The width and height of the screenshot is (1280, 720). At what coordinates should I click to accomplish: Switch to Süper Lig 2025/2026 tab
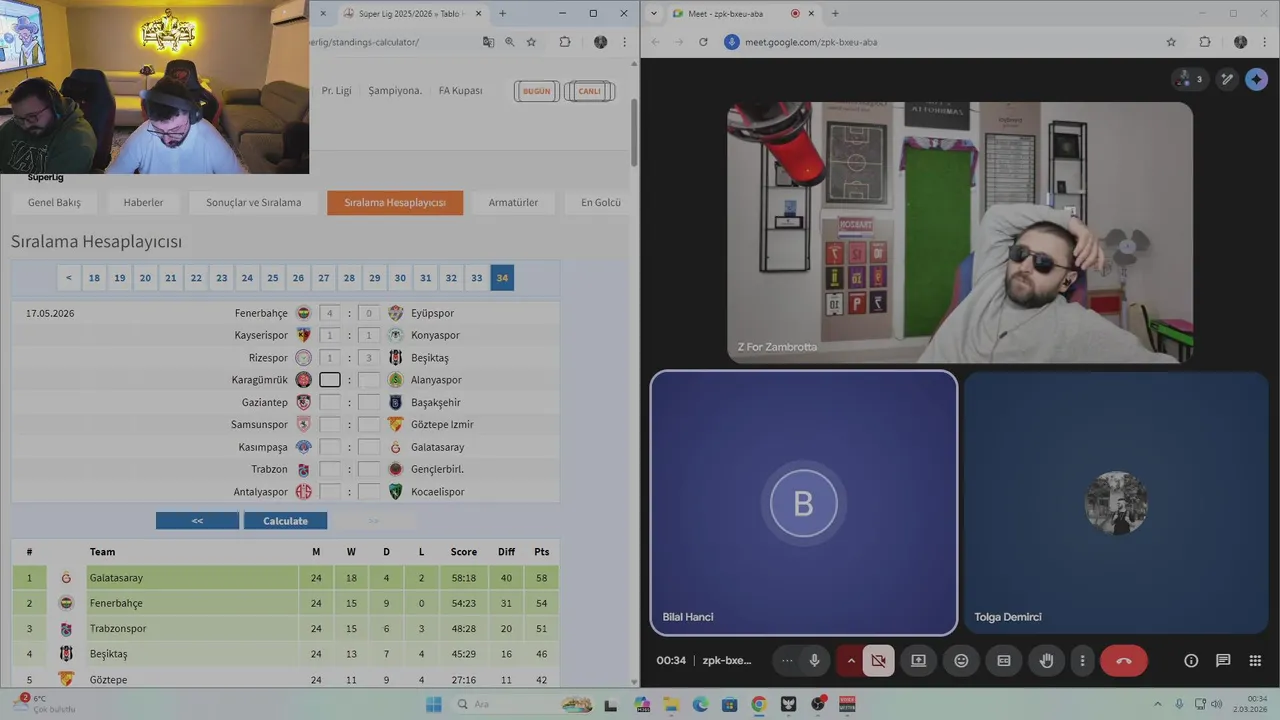[x=412, y=13]
